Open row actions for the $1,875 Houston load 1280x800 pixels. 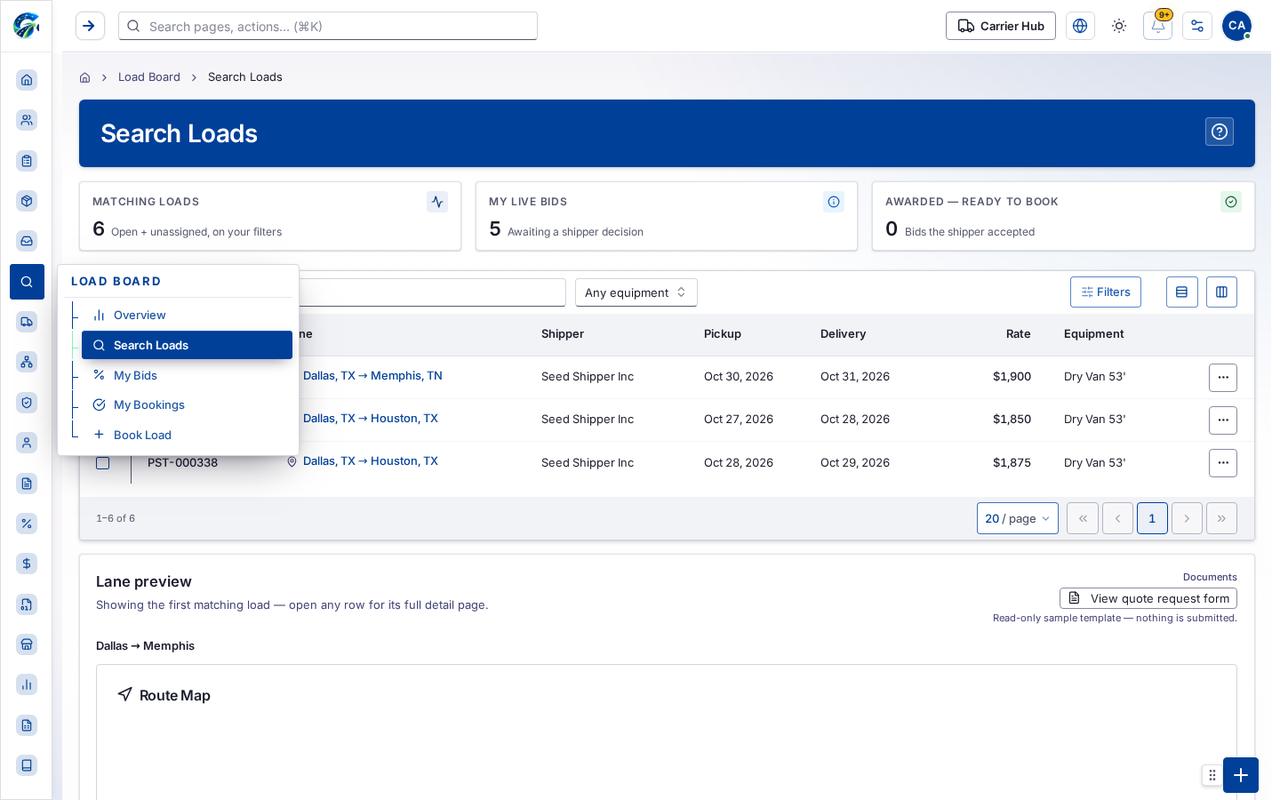tap(1223, 463)
